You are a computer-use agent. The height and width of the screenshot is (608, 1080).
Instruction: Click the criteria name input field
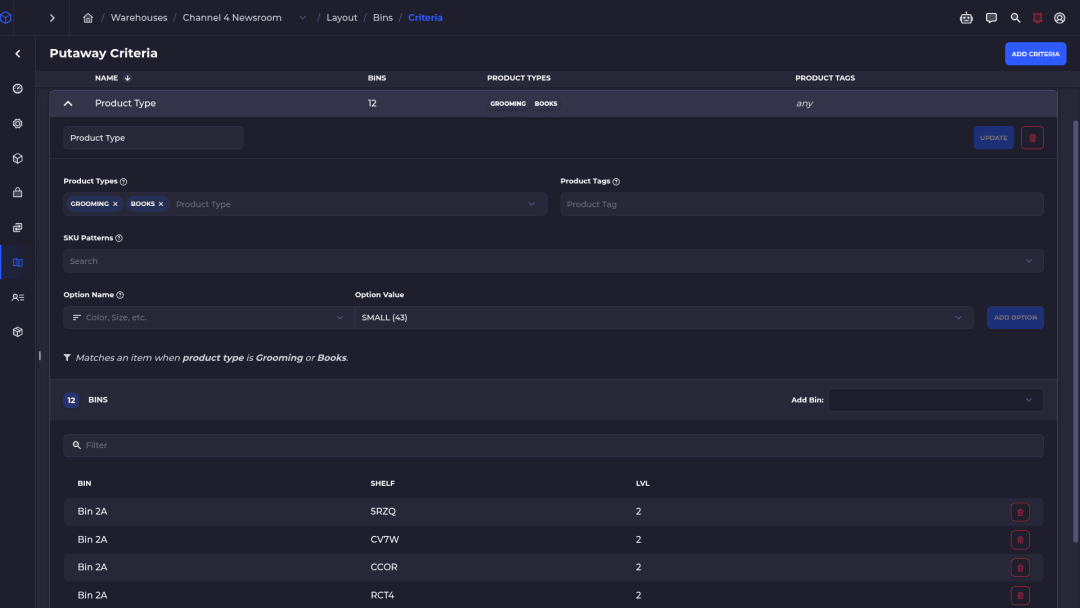[x=153, y=138]
